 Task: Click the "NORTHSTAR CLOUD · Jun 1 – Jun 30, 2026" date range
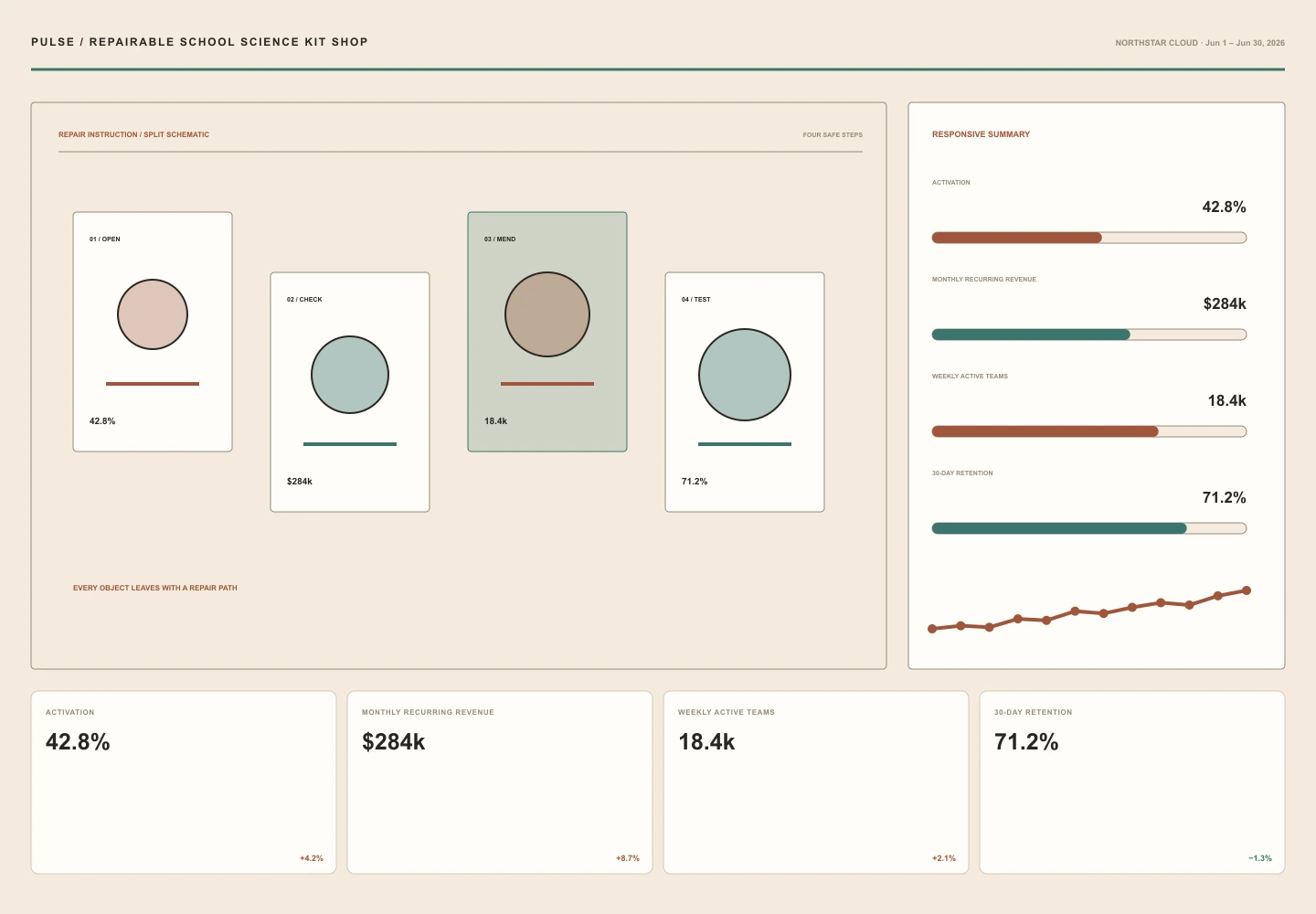[x=1200, y=43]
